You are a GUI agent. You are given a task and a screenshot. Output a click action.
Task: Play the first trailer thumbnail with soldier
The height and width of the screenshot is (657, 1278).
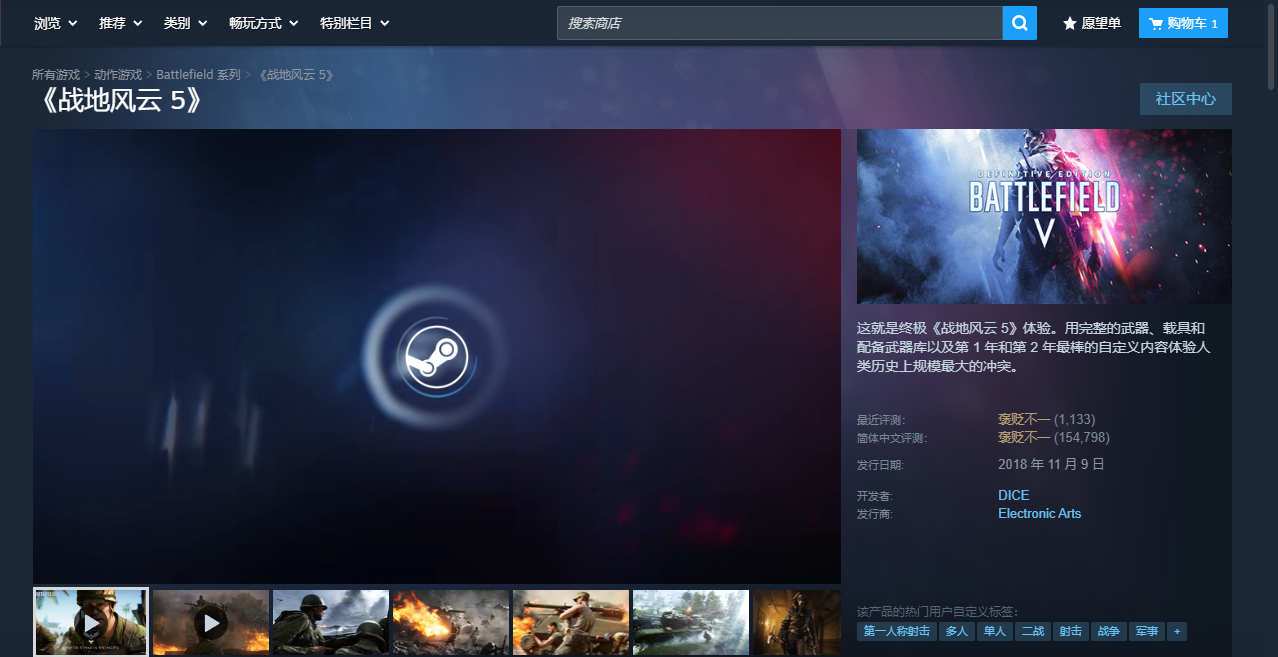(x=91, y=622)
